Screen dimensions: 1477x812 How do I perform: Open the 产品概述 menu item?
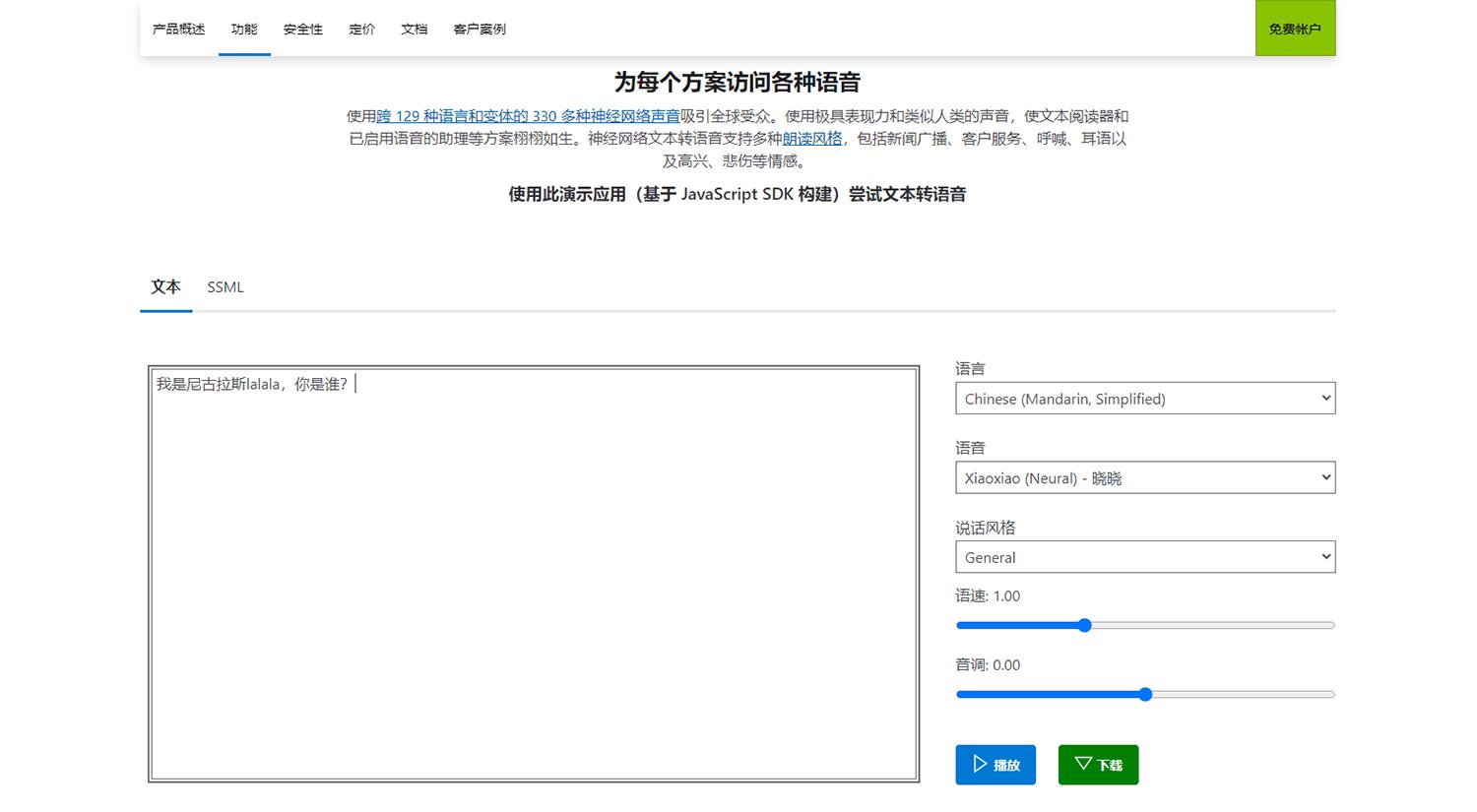(177, 29)
